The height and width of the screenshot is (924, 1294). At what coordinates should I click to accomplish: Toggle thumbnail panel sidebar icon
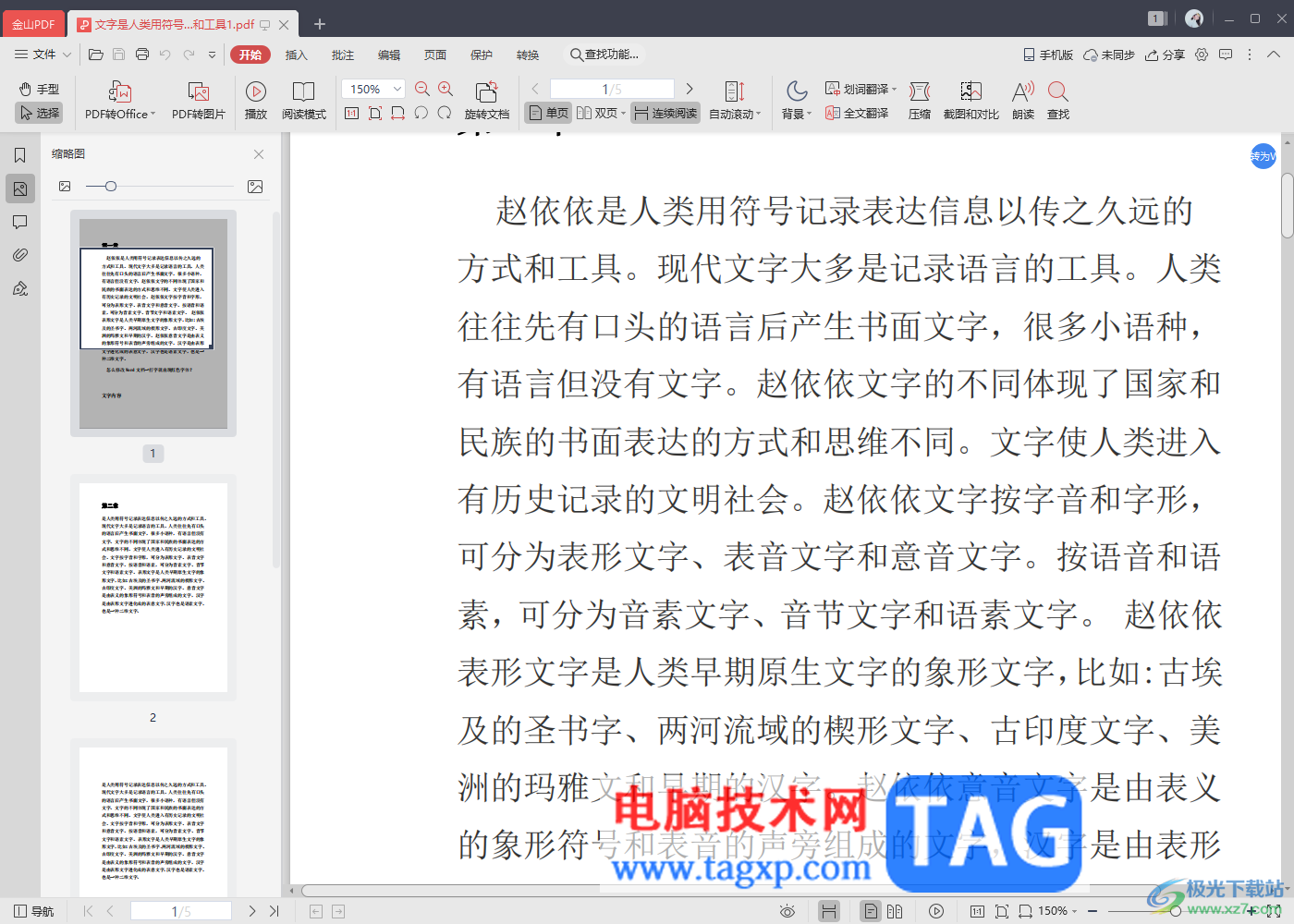pyautogui.click(x=19, y=188)
